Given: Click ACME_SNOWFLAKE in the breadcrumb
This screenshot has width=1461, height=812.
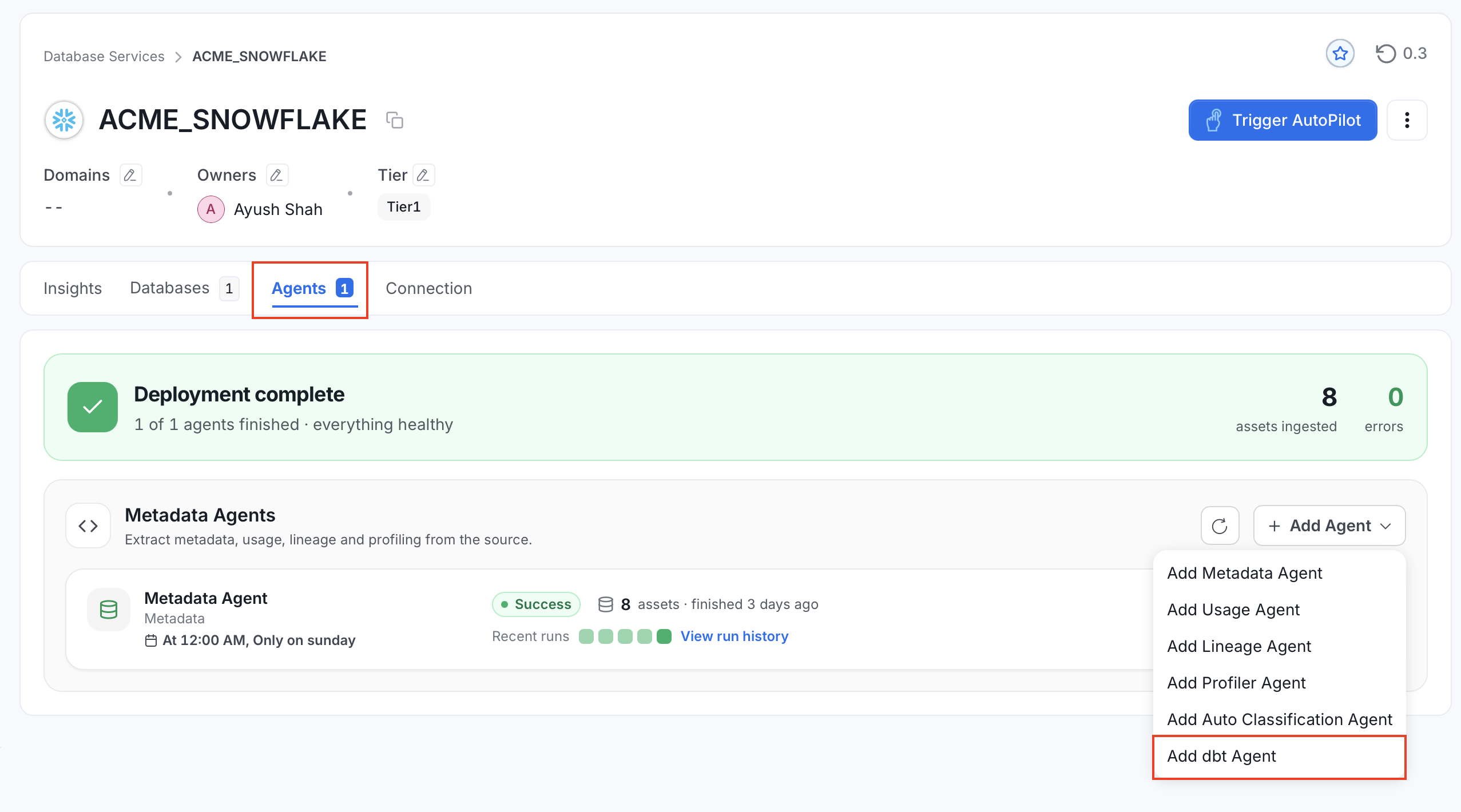Looking at the screenshot, I should tap(260, 56).
